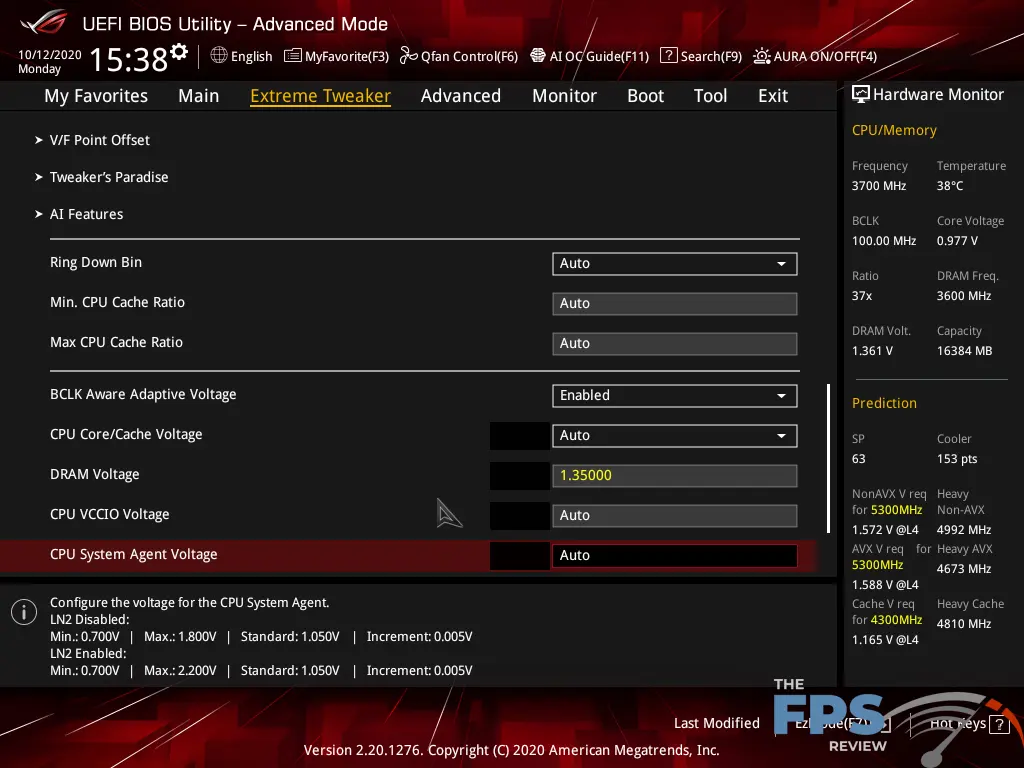Go to the Boot tab
The height and width of the screenshot is (768, 1024).
645,95
